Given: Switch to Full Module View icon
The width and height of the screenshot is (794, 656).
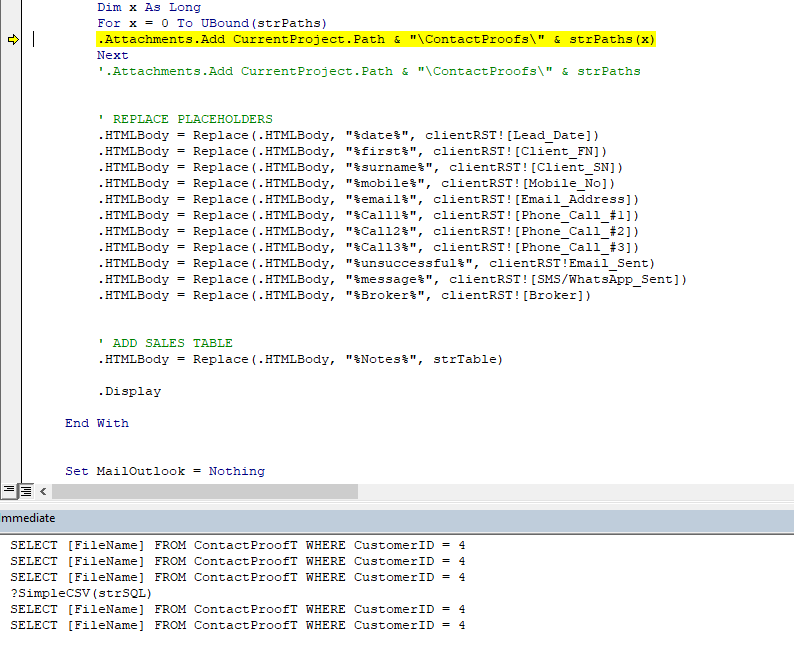Looking at the screenshot, I should pyautogui.click(x=26, y=491).
